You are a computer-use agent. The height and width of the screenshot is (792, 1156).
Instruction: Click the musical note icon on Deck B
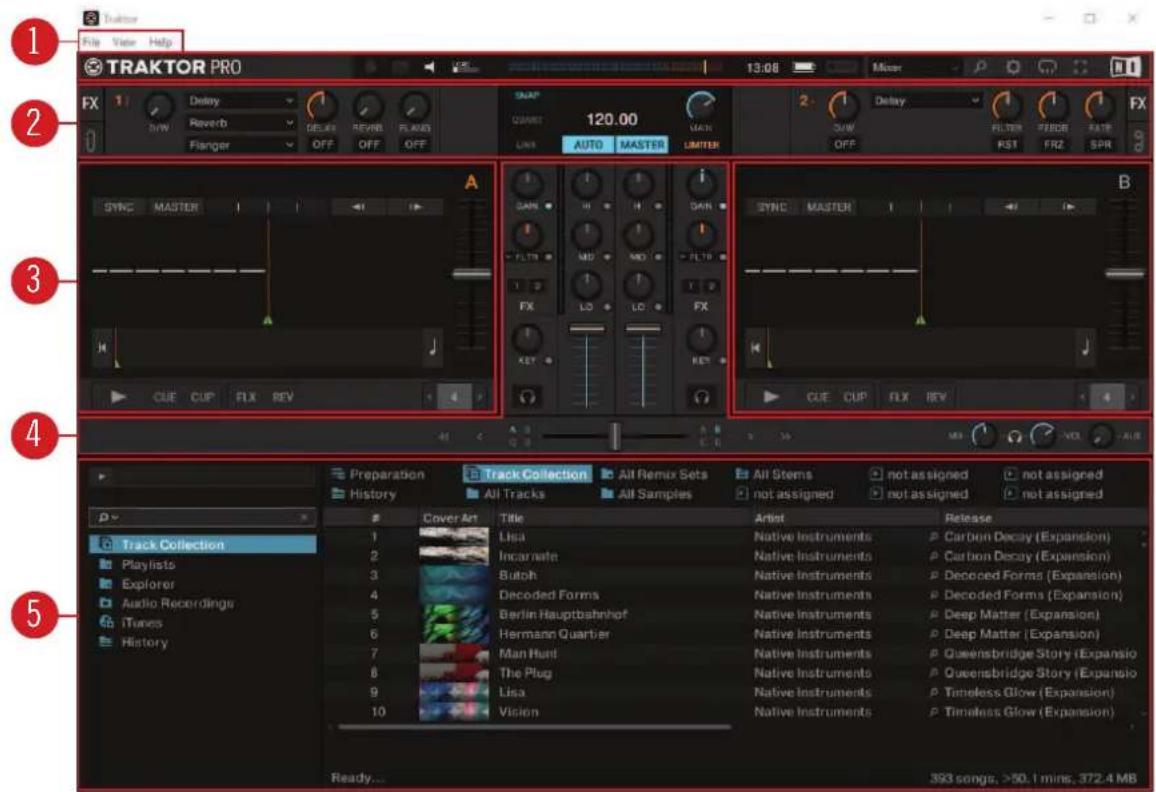pos(1085,347)
